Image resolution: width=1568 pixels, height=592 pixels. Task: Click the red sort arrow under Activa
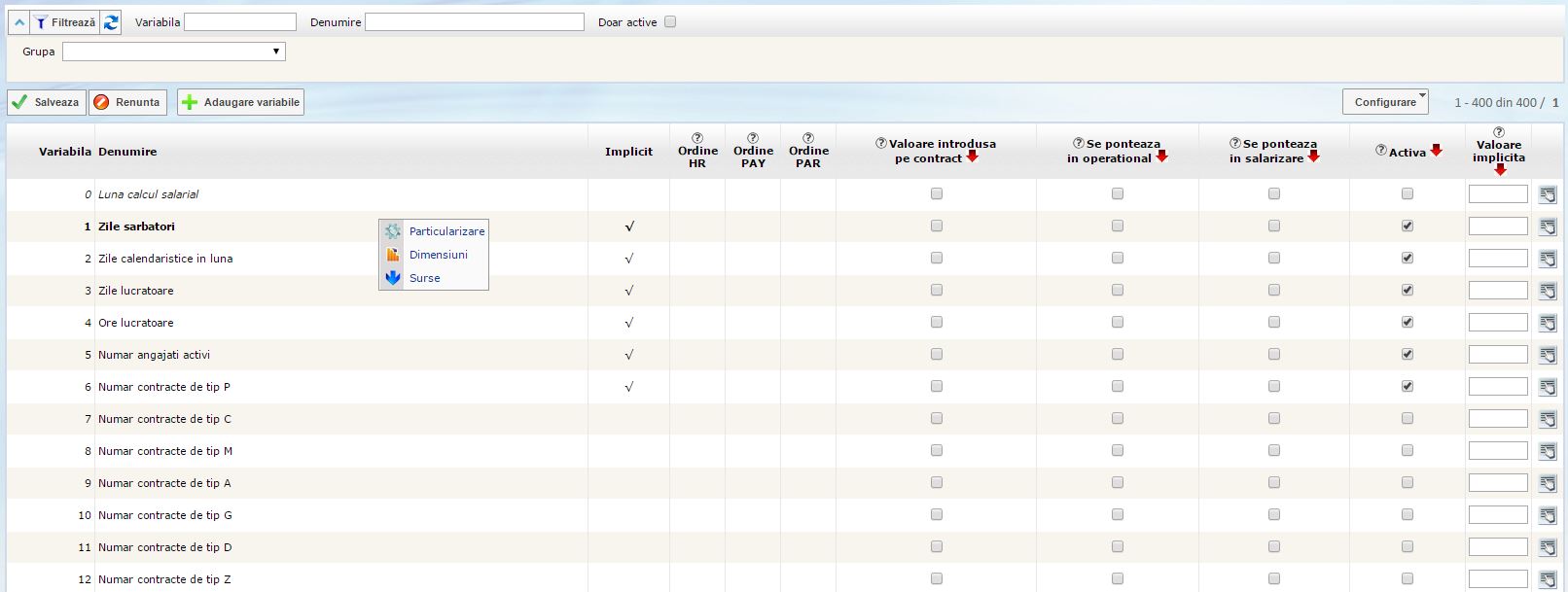(x=1436, y=151)
